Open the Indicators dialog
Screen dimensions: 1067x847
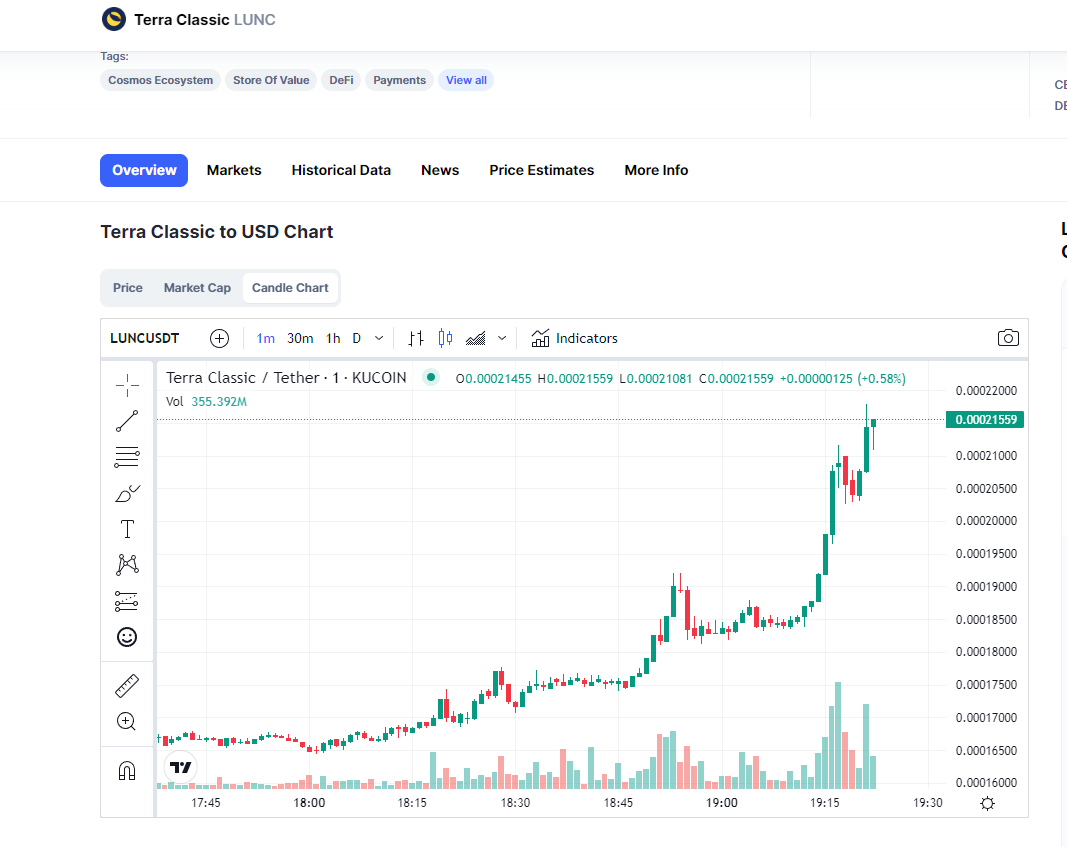coord(574,338)
